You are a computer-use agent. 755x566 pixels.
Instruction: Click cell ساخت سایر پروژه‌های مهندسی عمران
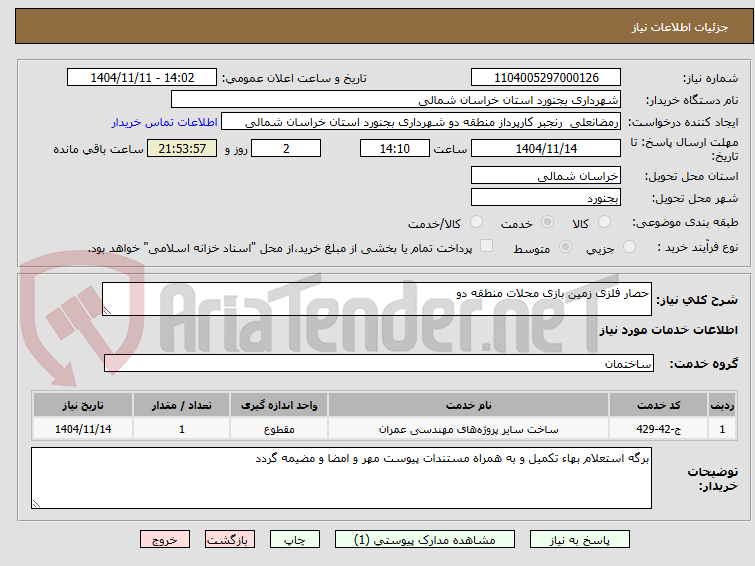click(x=469, y=429)
